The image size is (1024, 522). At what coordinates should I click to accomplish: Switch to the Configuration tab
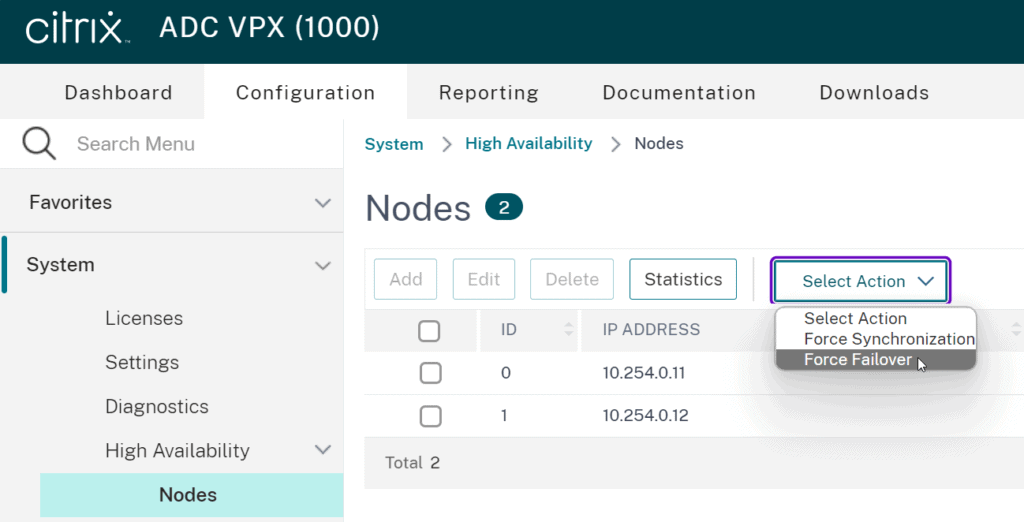click(306, 93)
